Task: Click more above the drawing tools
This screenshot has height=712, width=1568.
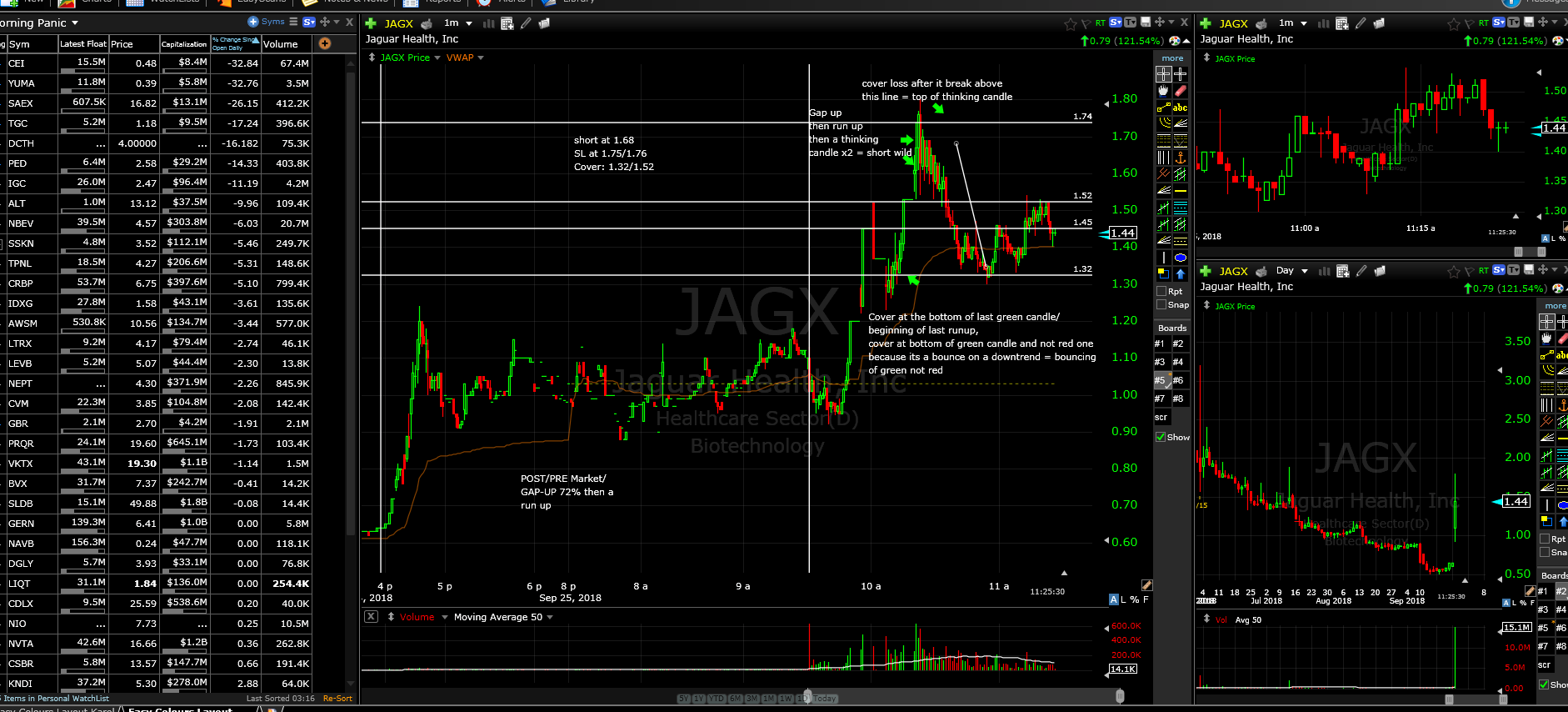Action: [x=1172, y=58]
